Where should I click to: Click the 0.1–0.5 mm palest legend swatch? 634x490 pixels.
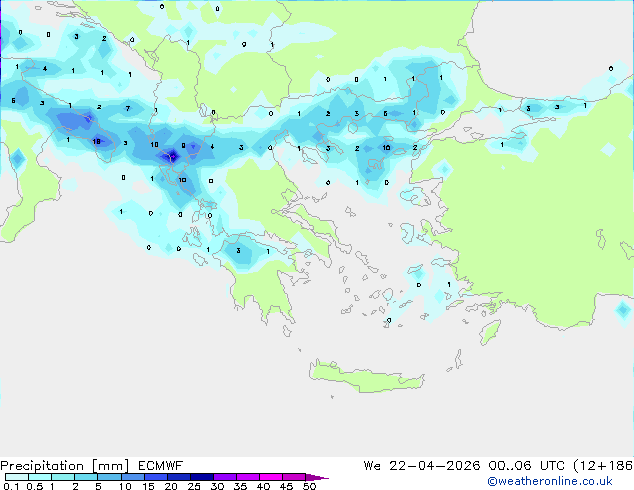17,477
